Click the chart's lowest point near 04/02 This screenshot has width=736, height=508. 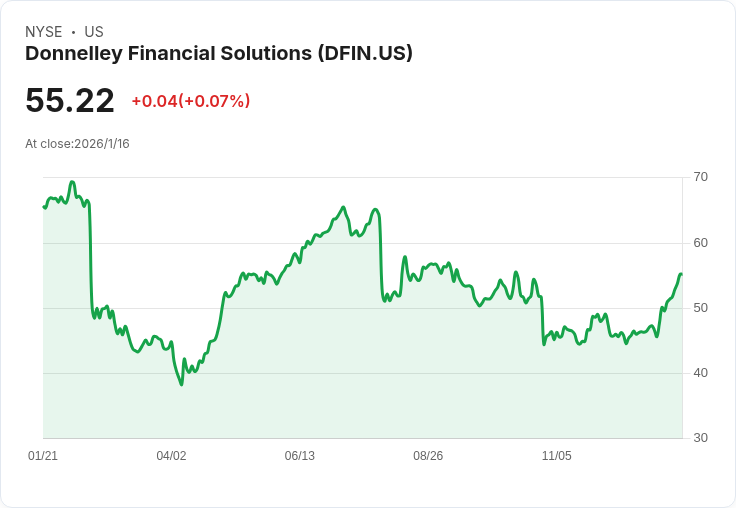click(182, 385)
